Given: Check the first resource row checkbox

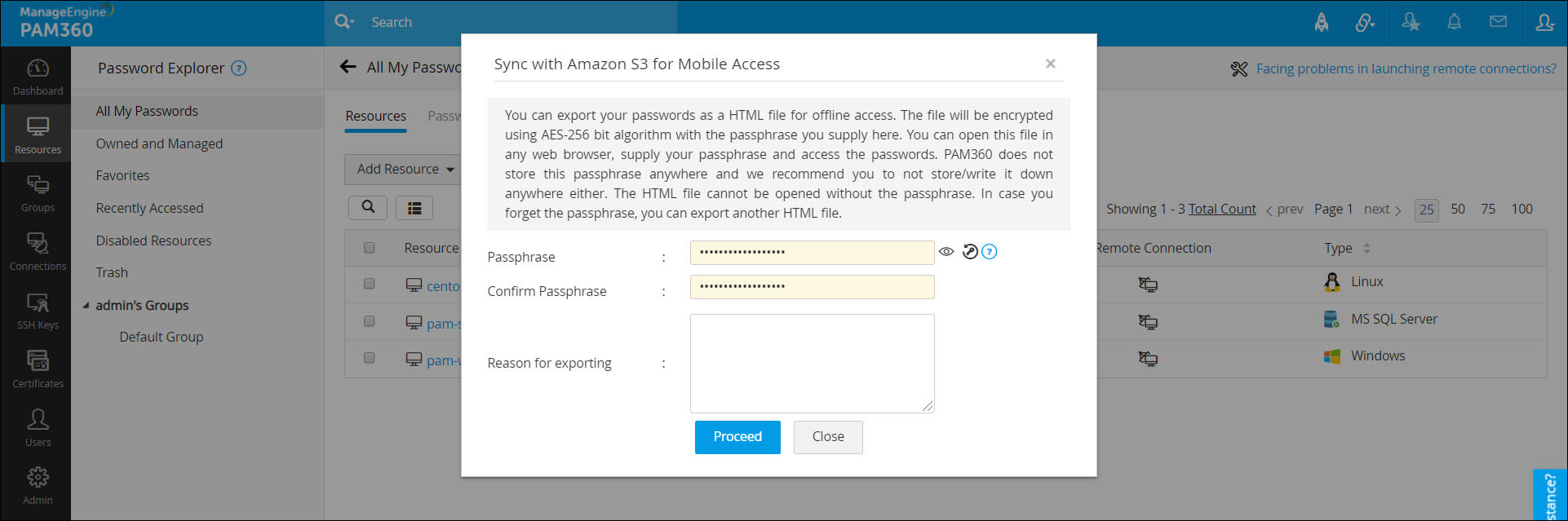Looking at the screenshot, I should tap(370, 284).
